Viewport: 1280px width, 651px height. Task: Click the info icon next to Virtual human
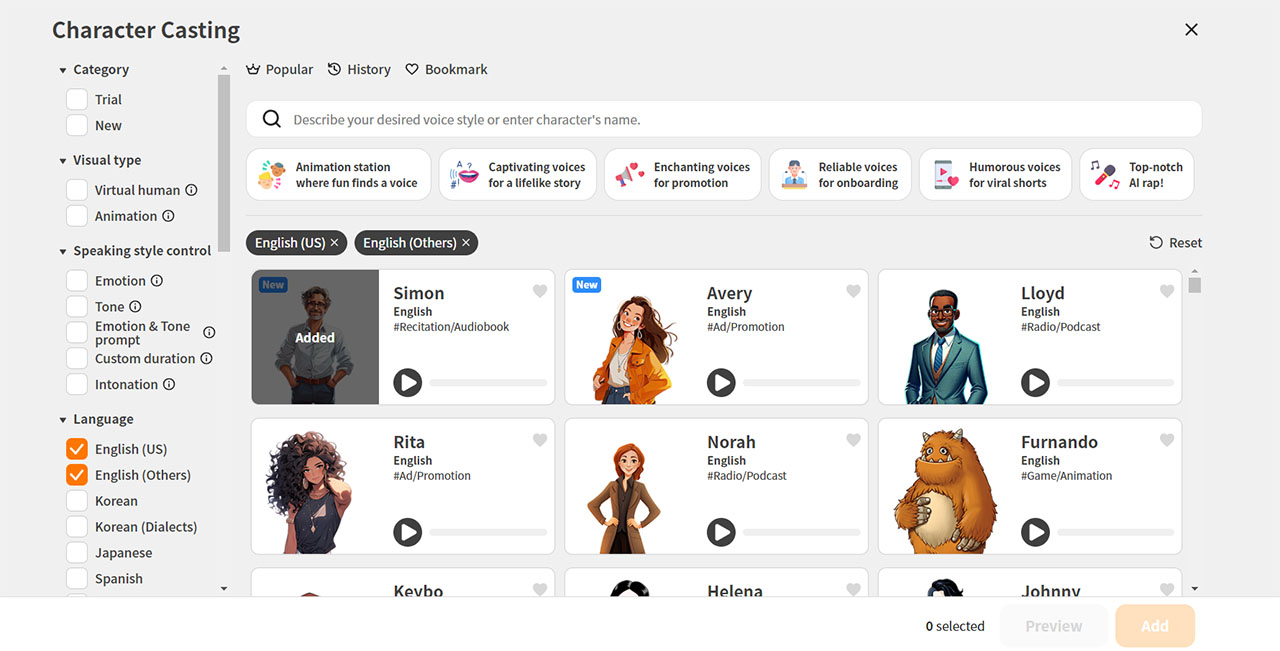[191, 190]
